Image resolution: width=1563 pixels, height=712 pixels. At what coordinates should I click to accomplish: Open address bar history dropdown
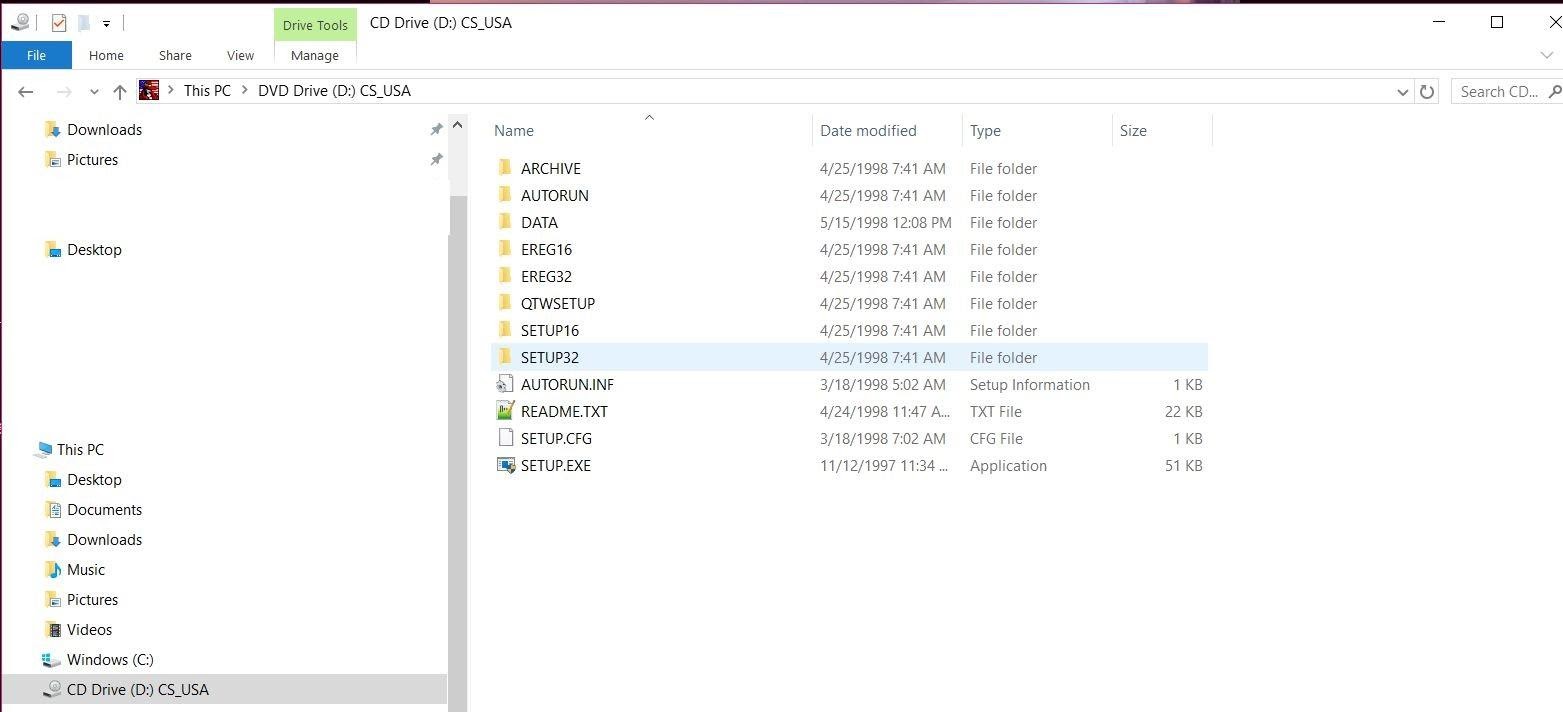[1402, 91]
